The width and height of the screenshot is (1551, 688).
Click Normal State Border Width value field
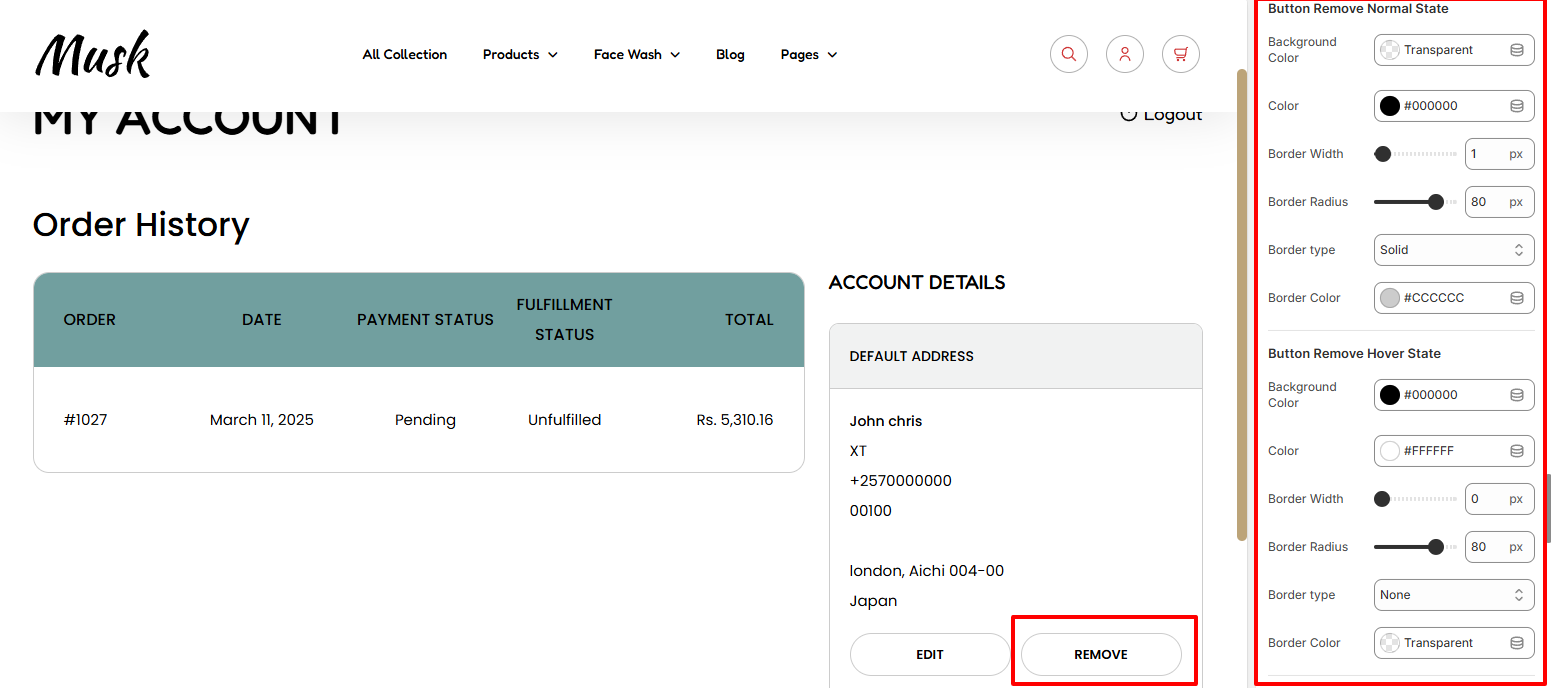click(x=1499, y=154)
